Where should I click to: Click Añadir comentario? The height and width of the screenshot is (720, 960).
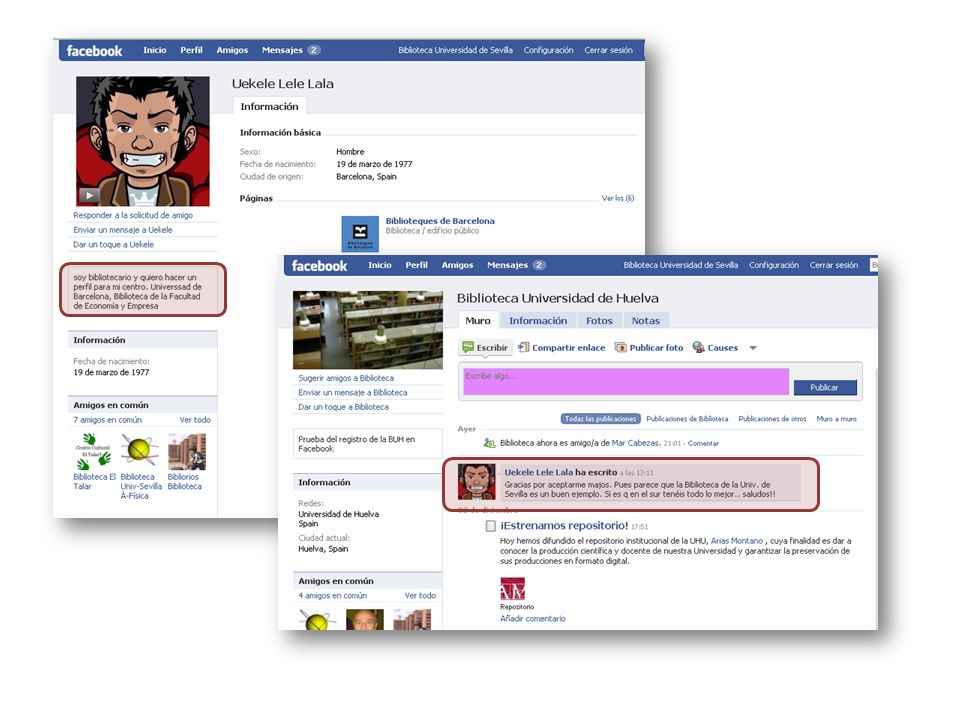533,618
